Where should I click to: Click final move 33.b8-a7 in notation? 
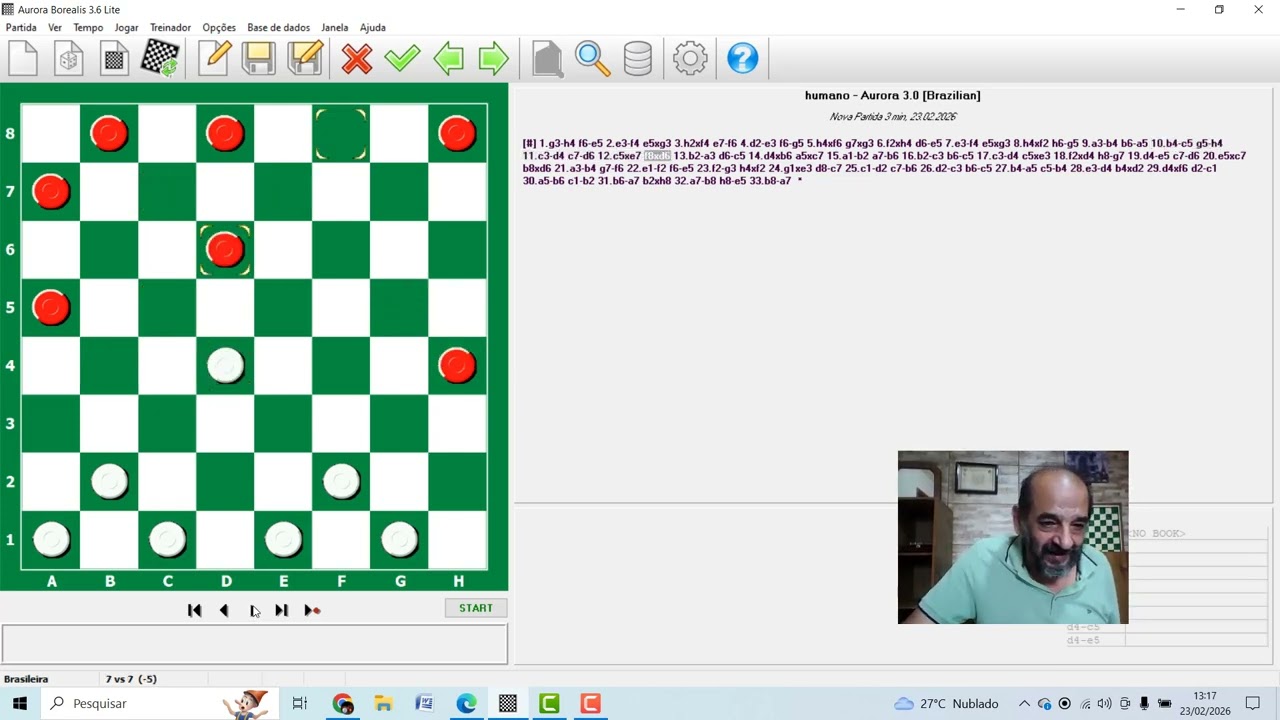coord(770,181)
